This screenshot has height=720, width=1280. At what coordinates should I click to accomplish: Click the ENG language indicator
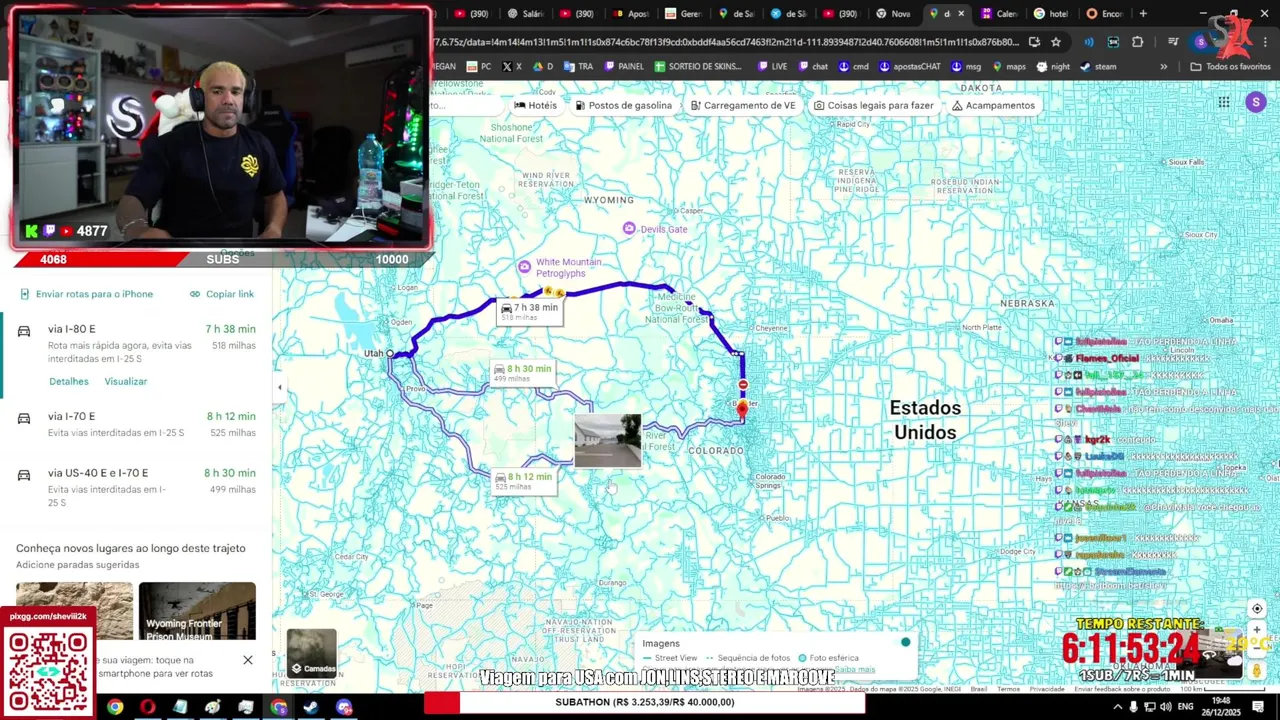1185,707
